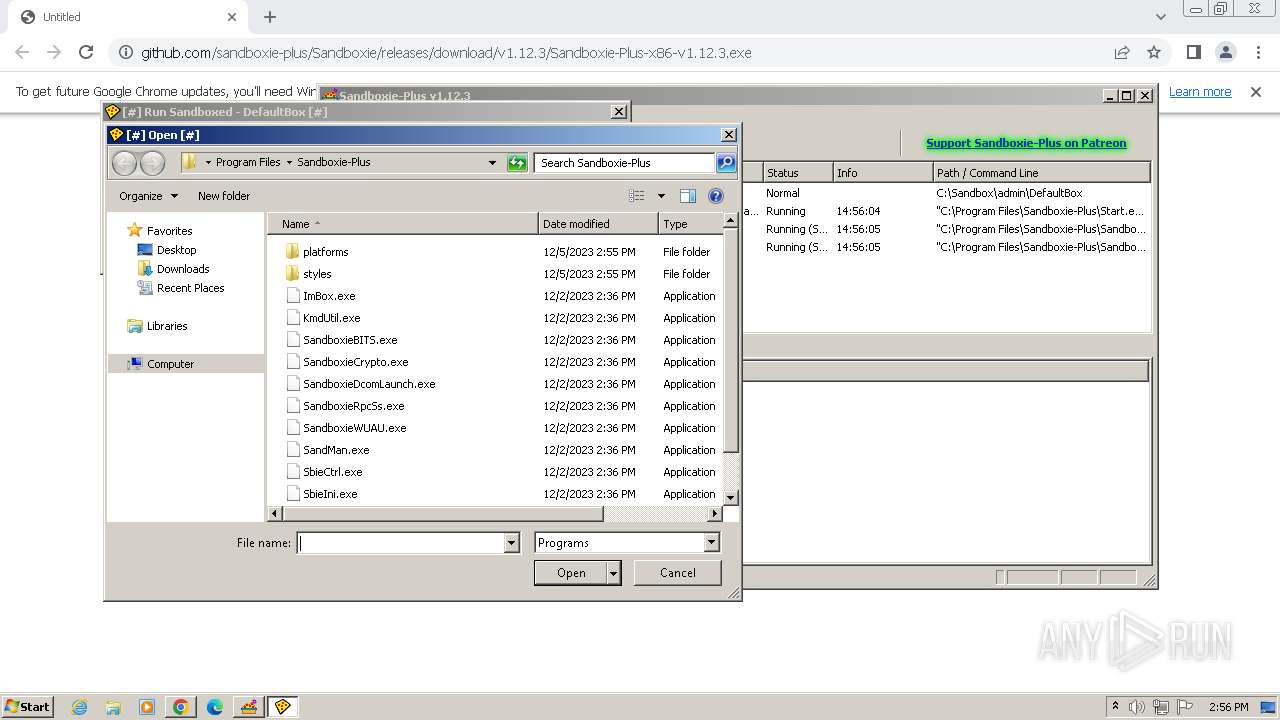The image size is (1280, 720).
Task: Reload the page in Chrome
Action: (x=86, y=52)
